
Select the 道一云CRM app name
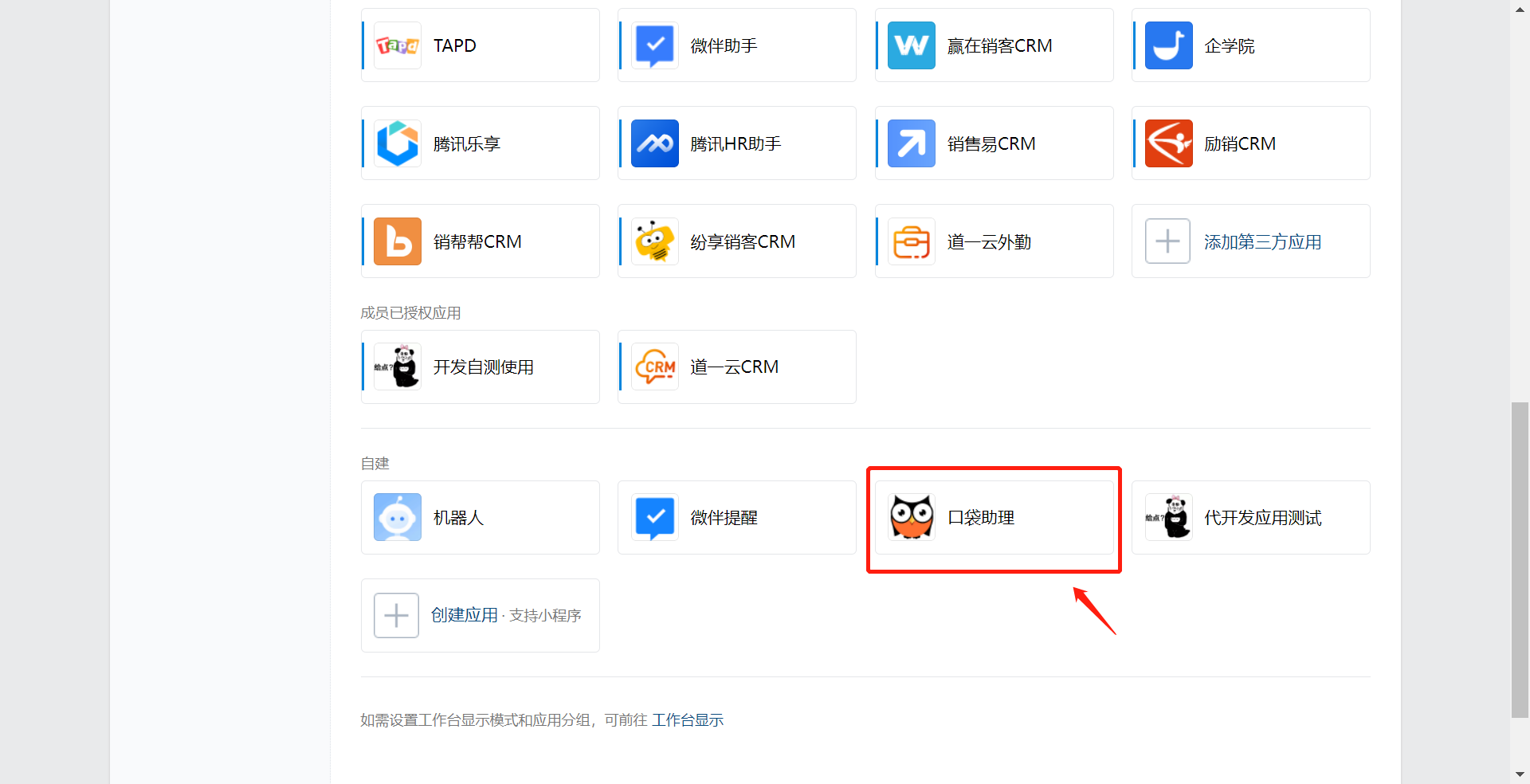click(735, 367)
